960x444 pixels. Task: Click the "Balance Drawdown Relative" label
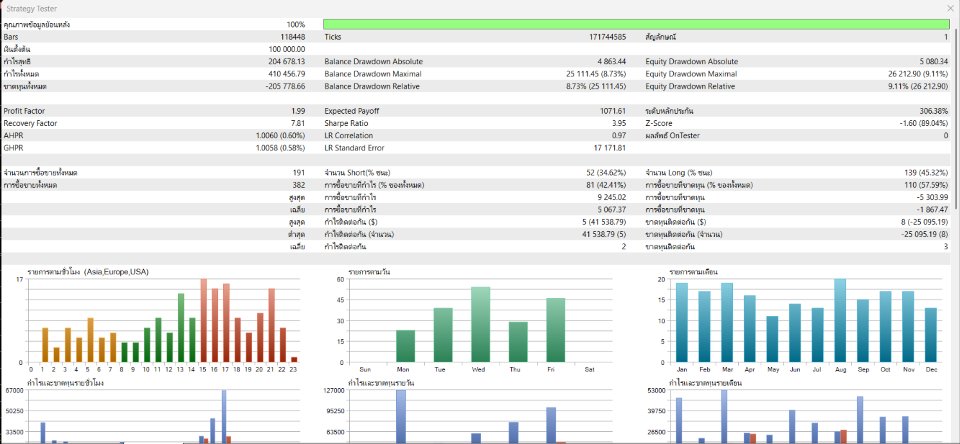tap(372, 86)
